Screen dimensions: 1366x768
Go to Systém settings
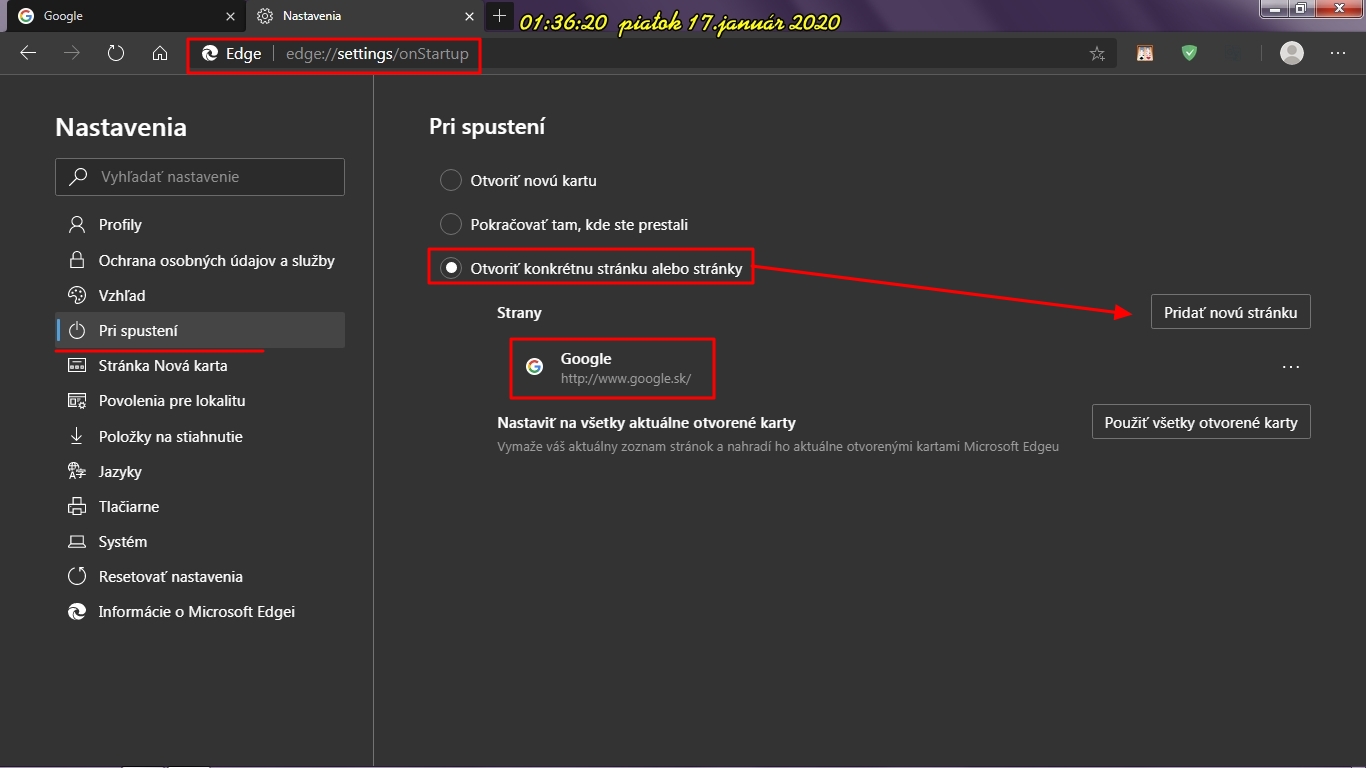pos(200,541)
